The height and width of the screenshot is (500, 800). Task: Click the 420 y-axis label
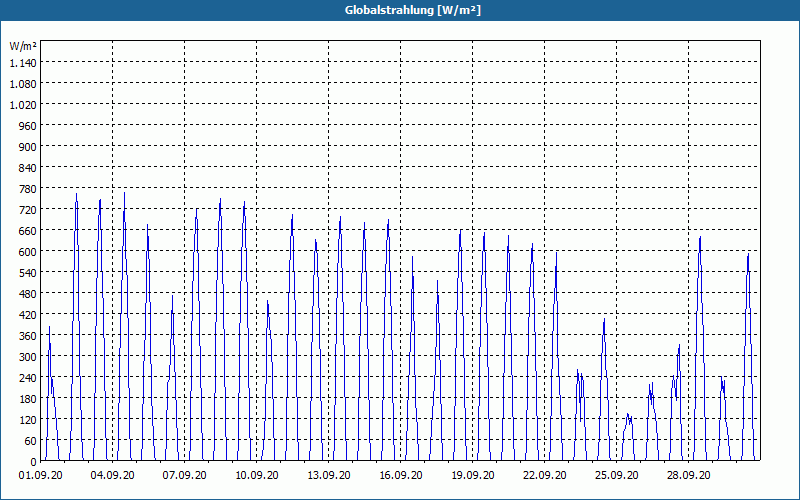click(x=28, y=315)
